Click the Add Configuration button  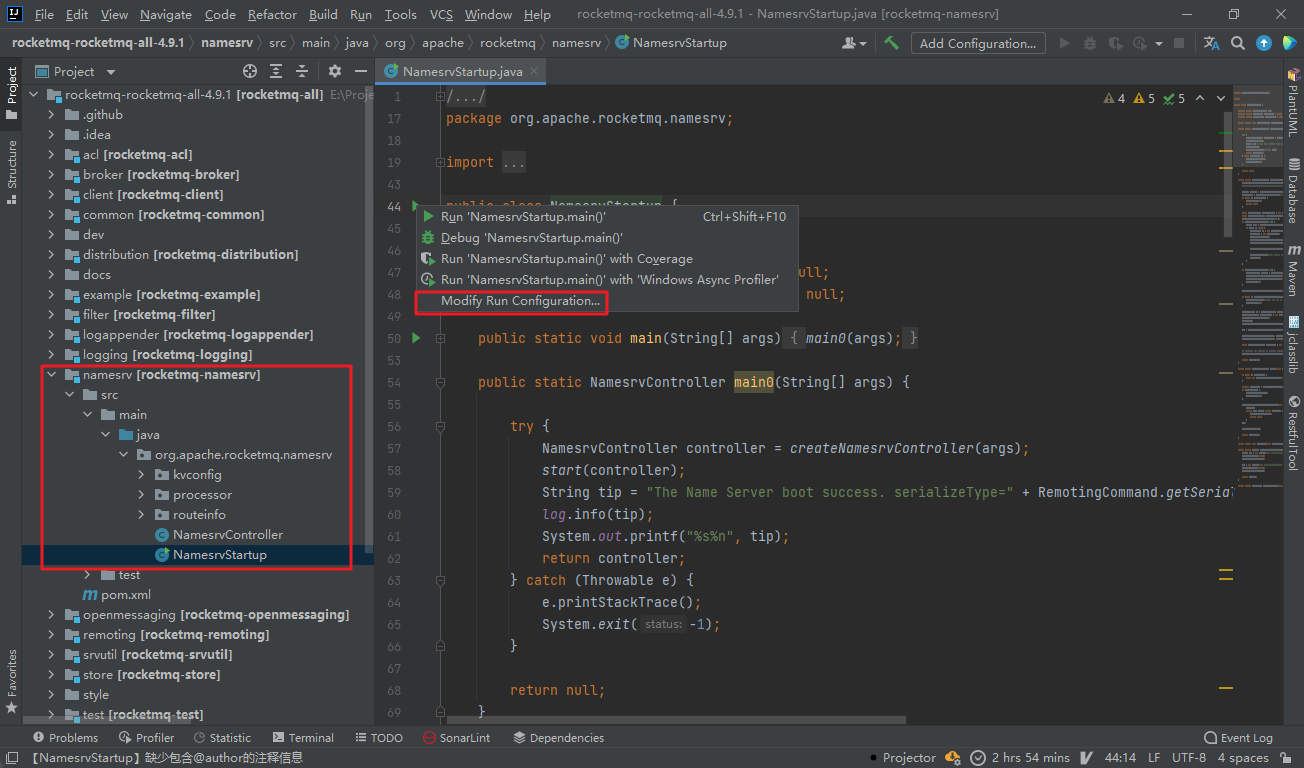[977, 43]
